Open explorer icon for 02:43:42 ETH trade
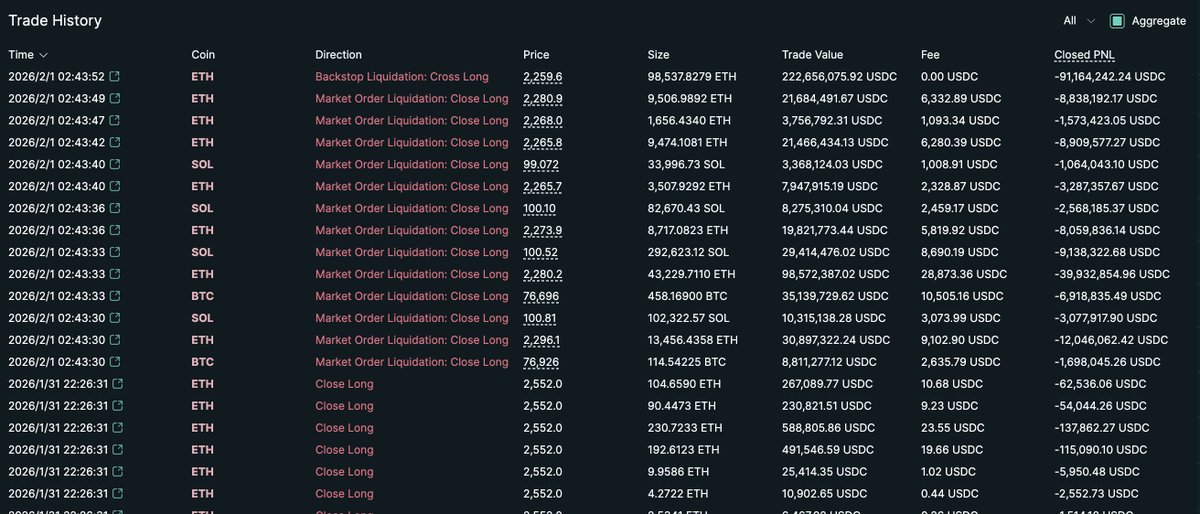This screenshot has height=514, width=1200. (x=115, y=142)
